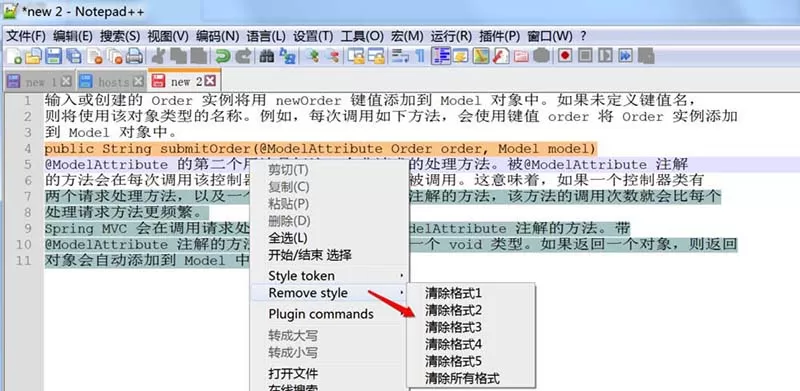Choose 全选(L) in context menu

pos(288,238)
